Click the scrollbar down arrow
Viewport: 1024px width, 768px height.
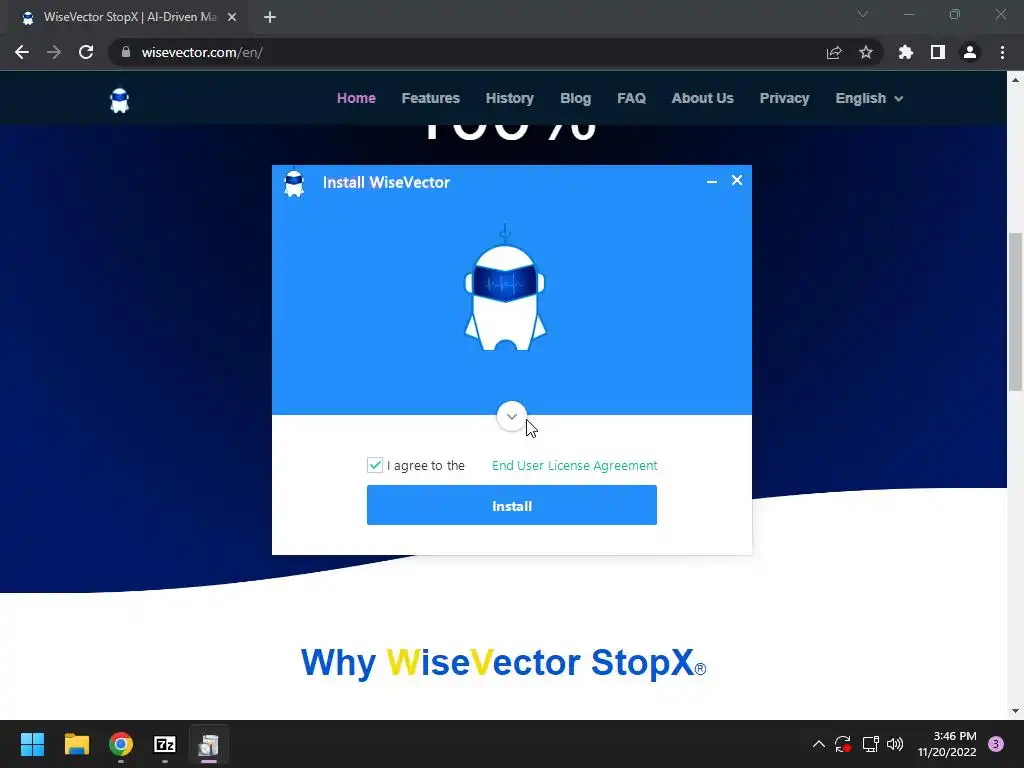[1015, 711]
